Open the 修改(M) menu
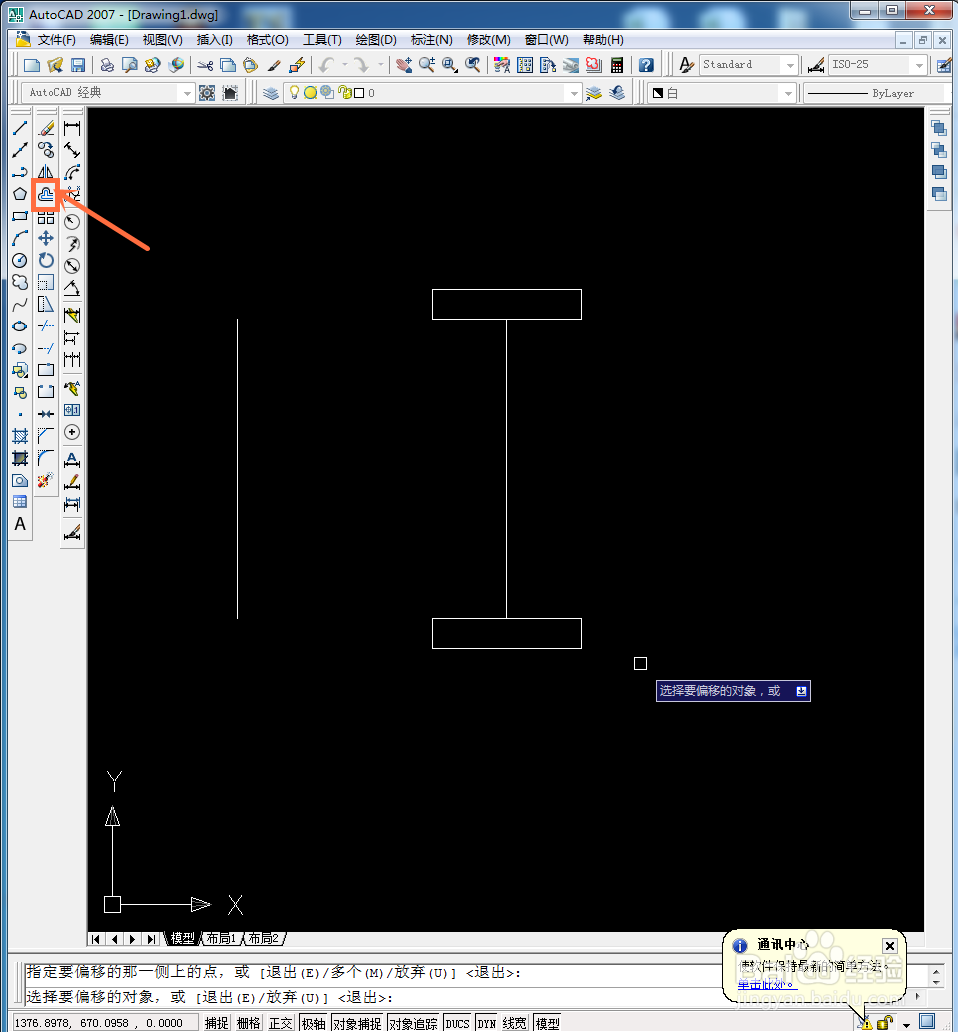Screen dimensions: 958x1032 (x=488, y=39)
